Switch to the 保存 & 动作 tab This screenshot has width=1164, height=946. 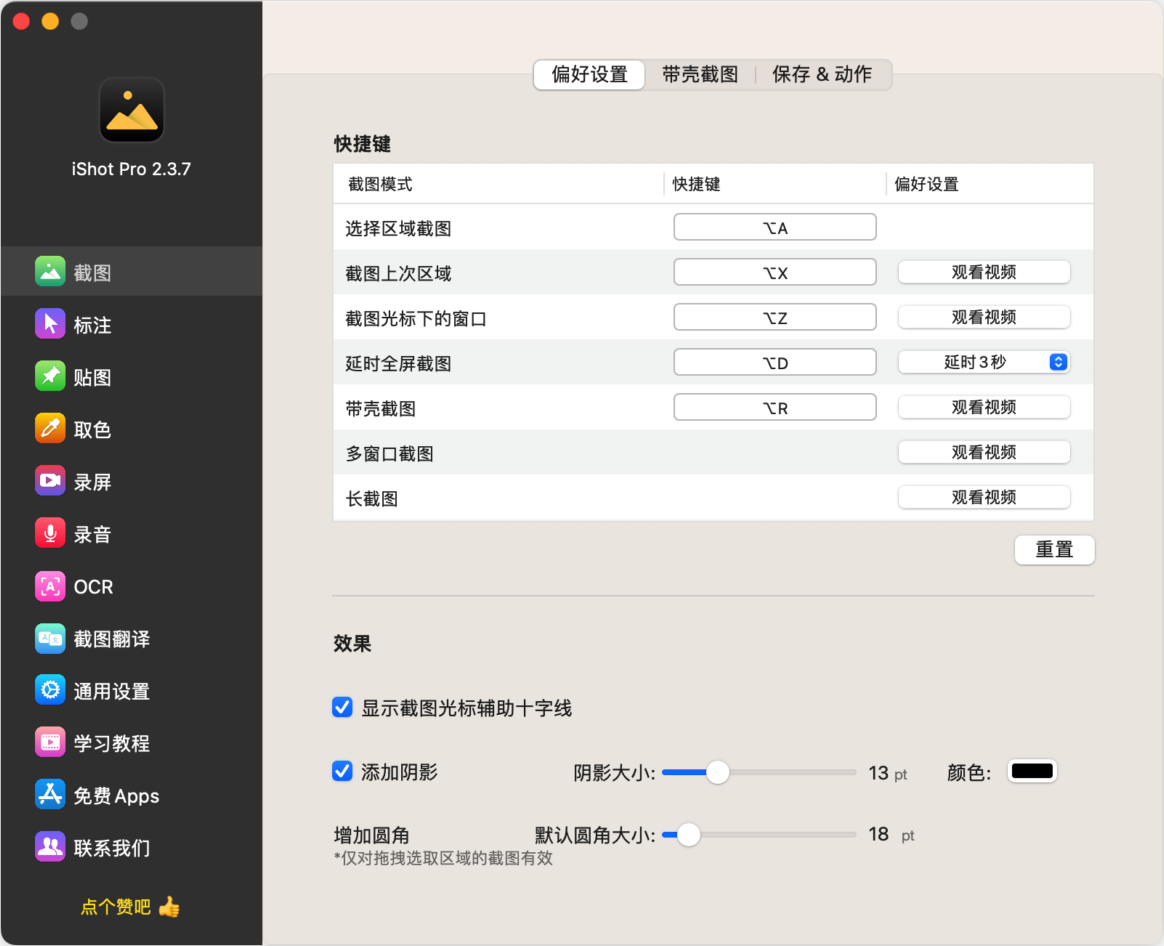coord(822,74)
